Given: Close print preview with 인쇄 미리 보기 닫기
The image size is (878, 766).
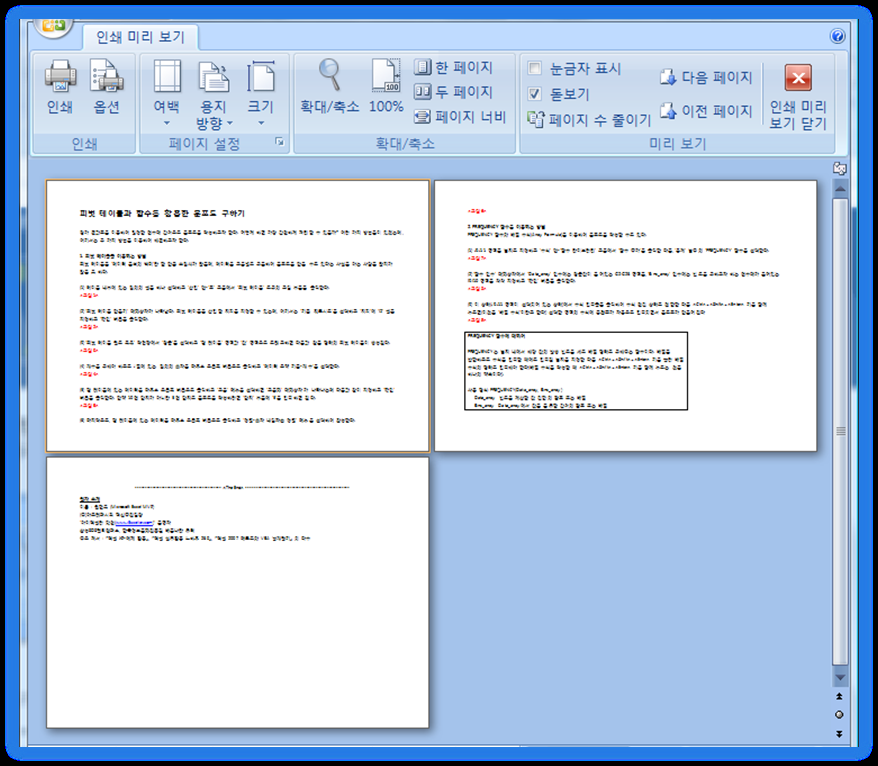Looking at the screenshot, I should [x=798, y=97].
